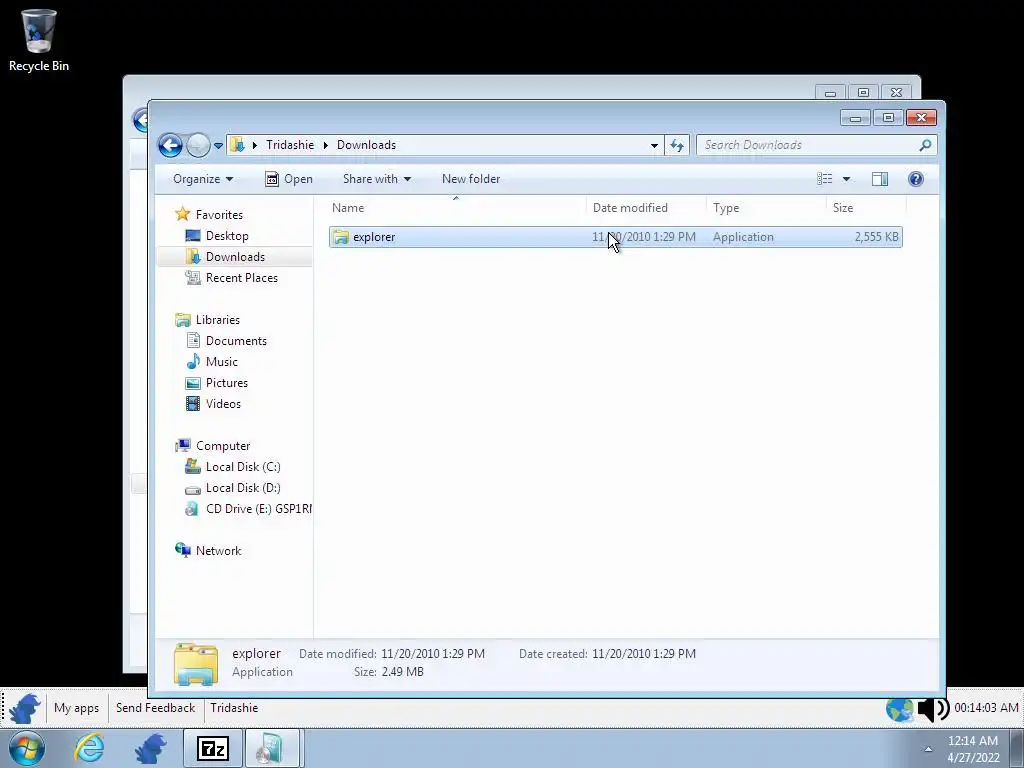Screen dimensions: 1024x768
Task: Open the view options dropdown arrow
Action: 846,179
